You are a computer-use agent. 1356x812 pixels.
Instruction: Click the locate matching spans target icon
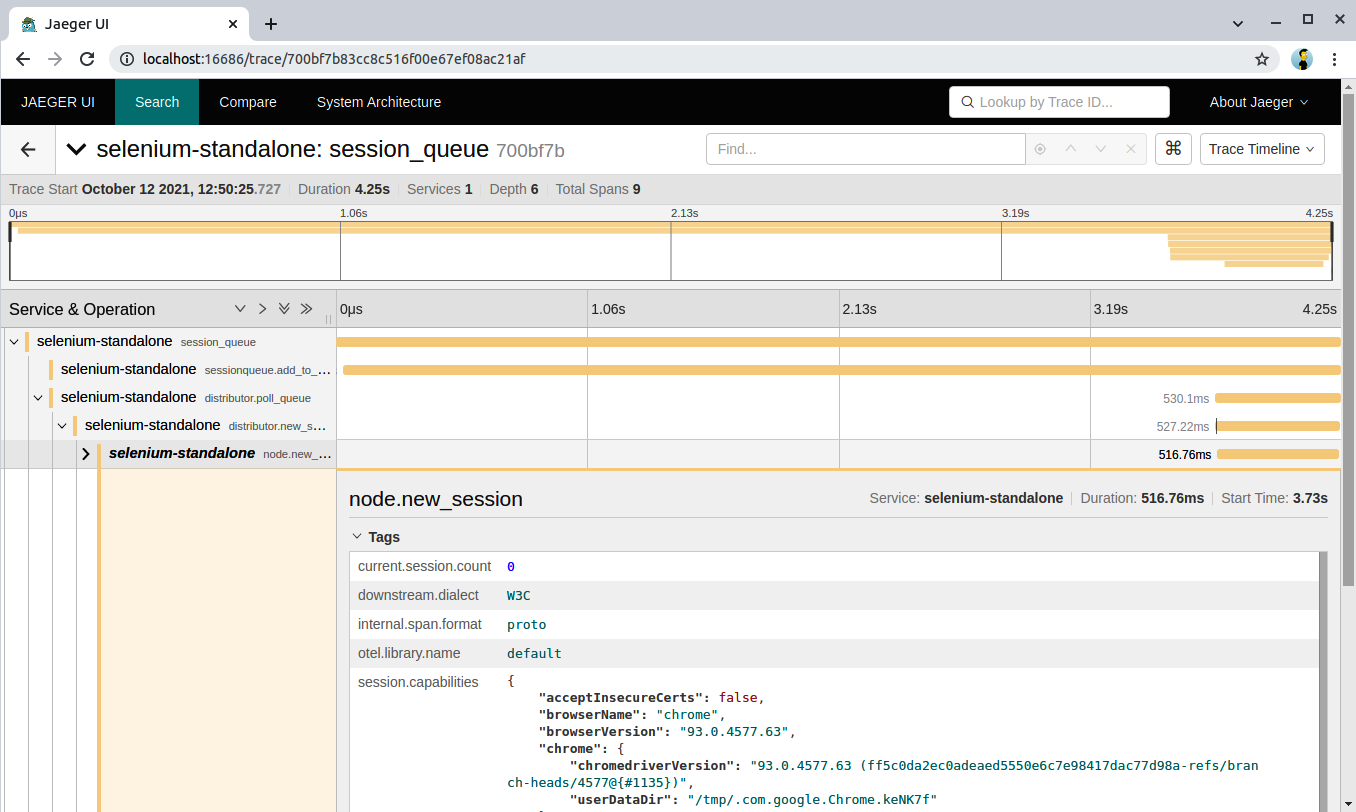[1040, 149]
